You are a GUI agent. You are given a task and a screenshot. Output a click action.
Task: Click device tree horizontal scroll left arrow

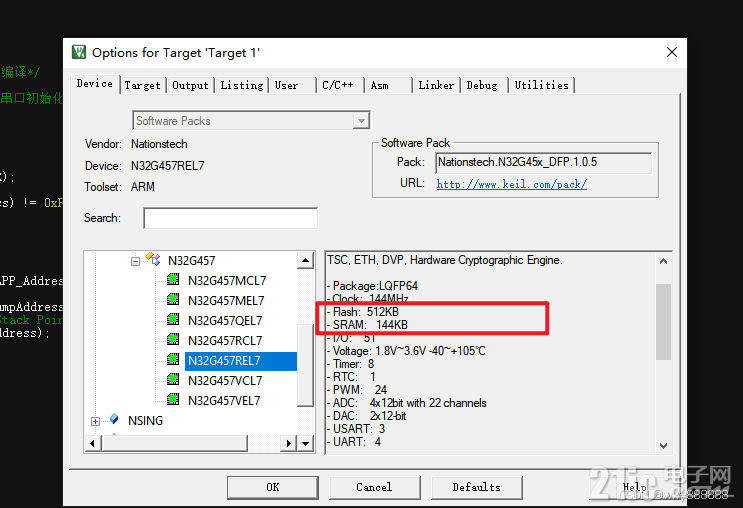[x=92, y=444]
